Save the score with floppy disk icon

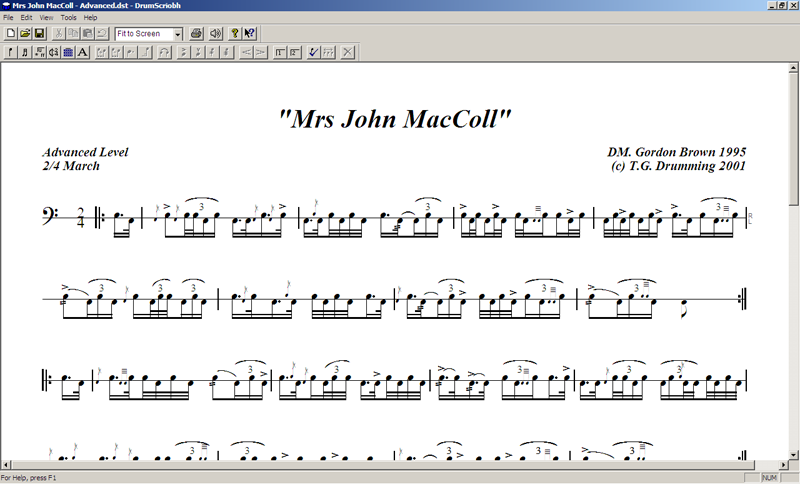[x=39, y=34]
